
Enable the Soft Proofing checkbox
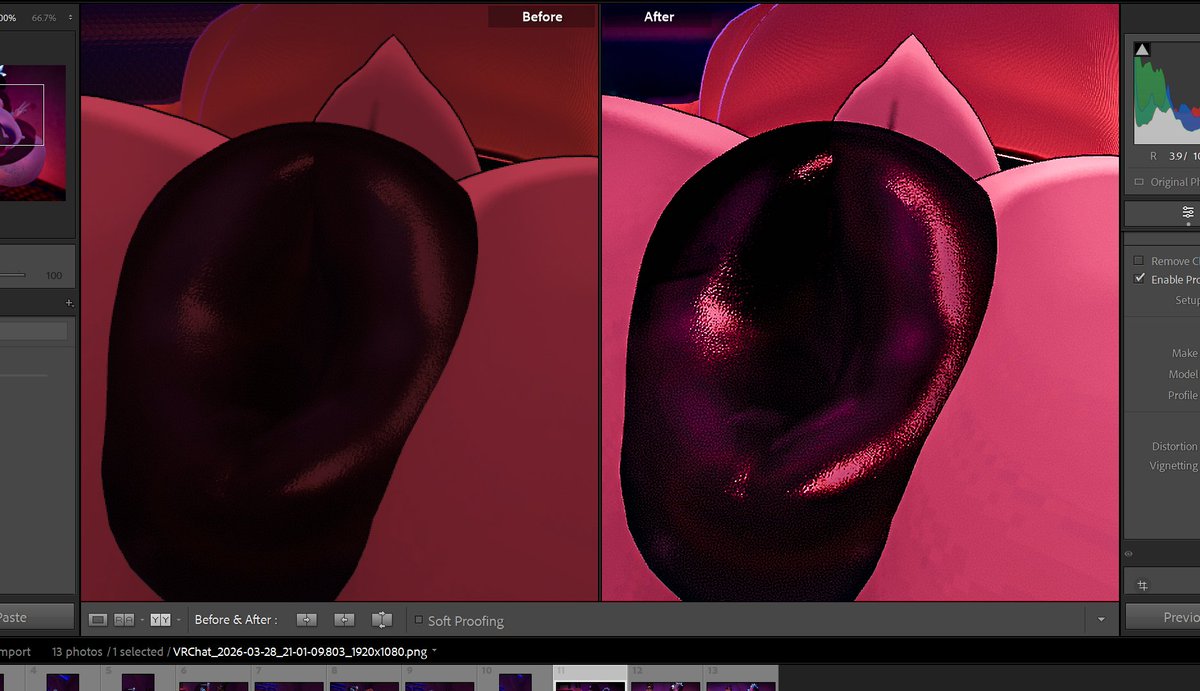[418, 620]
